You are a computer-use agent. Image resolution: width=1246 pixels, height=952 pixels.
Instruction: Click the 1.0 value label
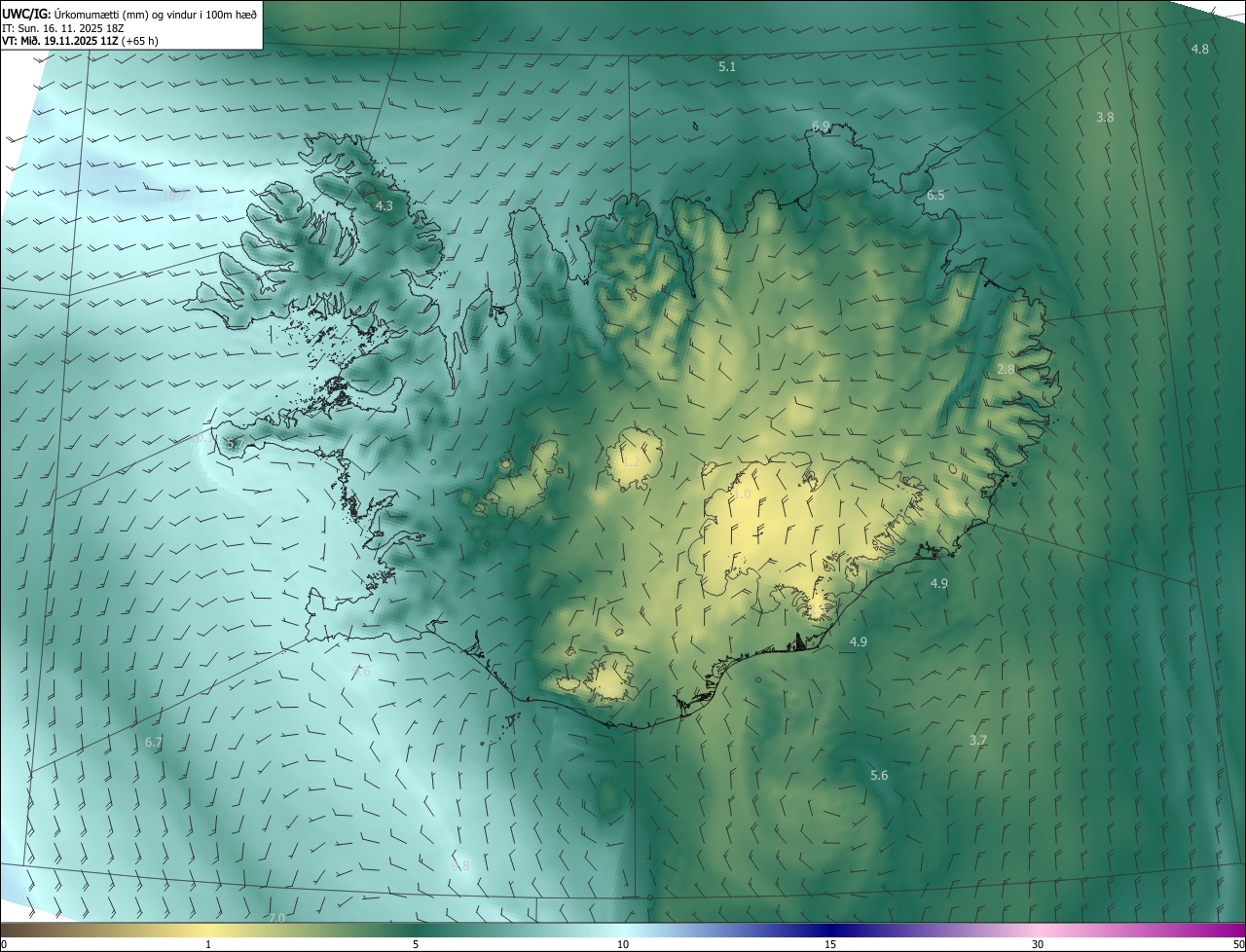(x=742, y=494)
